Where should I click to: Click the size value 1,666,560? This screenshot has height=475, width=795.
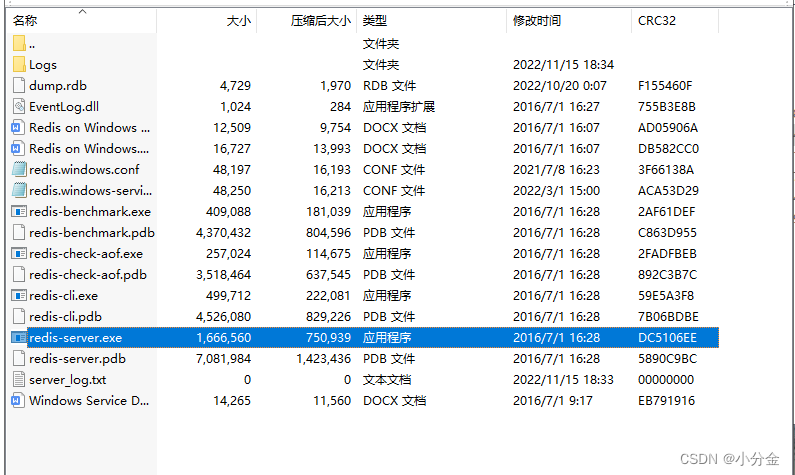224,338
